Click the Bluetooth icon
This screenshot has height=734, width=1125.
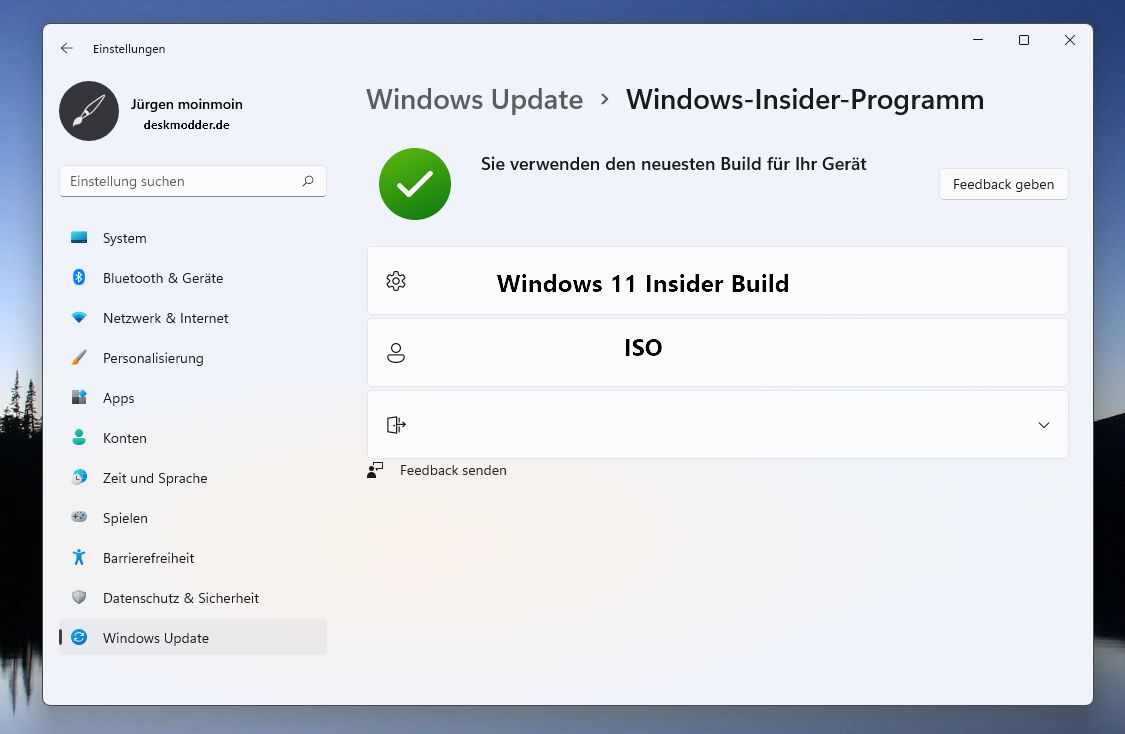[x=79, y=277]
